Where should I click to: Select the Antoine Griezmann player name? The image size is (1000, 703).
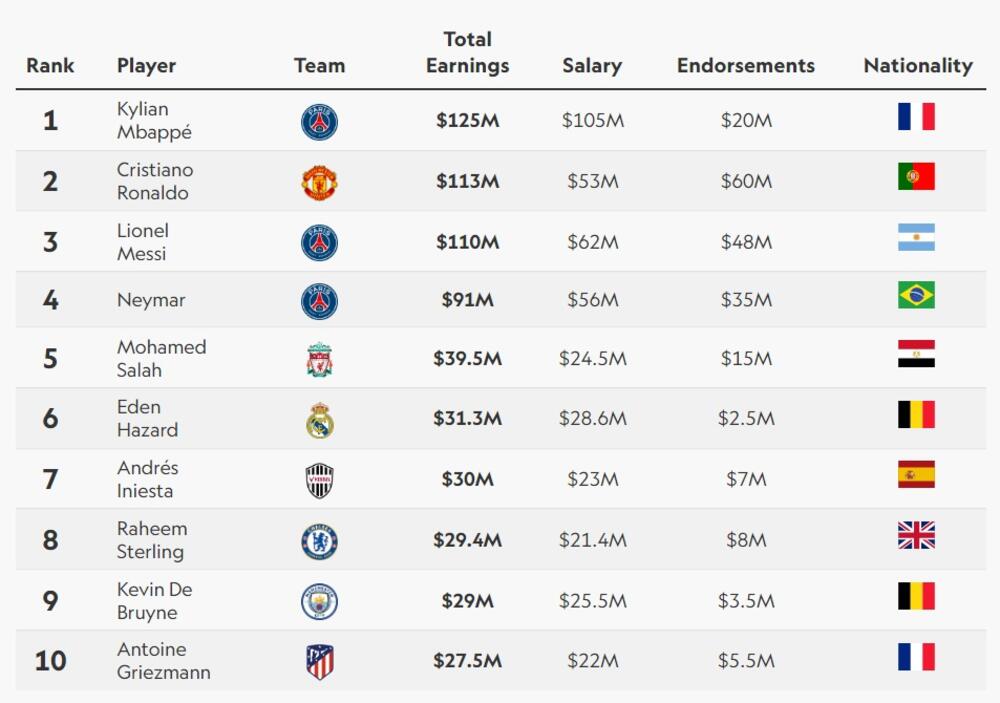(x=163, y=661)
